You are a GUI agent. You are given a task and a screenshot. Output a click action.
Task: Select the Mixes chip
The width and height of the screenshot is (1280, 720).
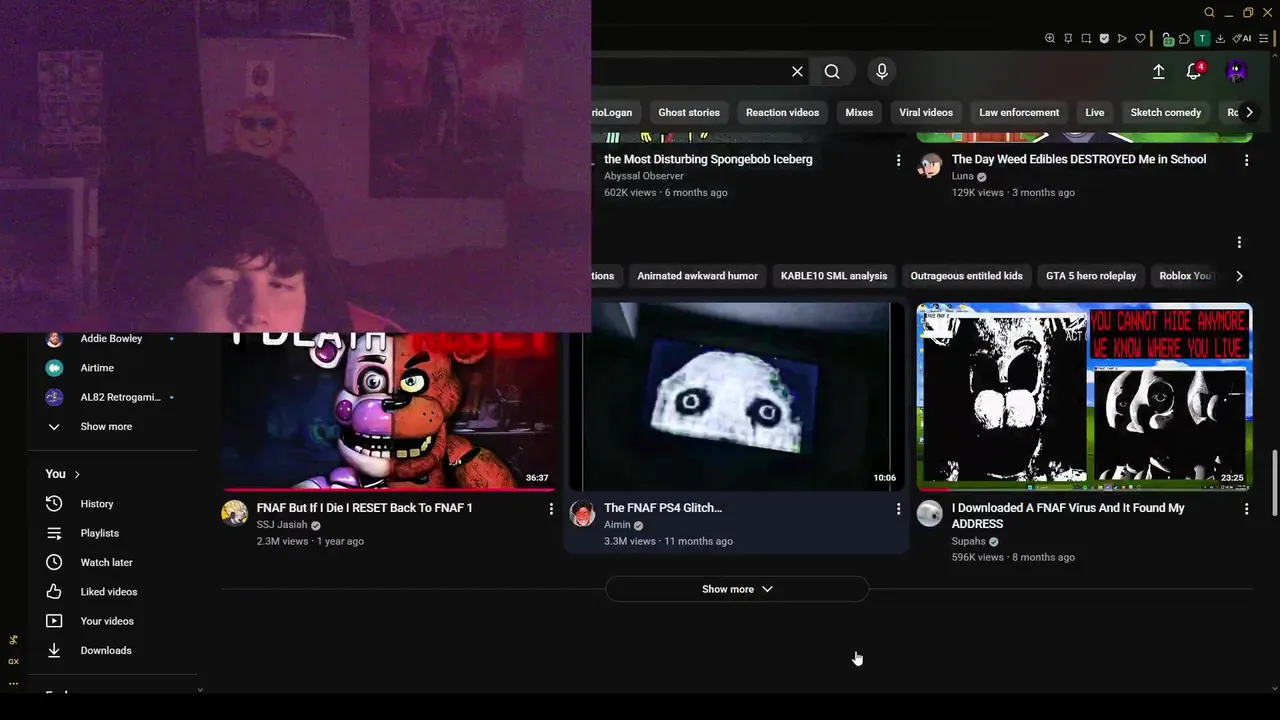point(859,112)
